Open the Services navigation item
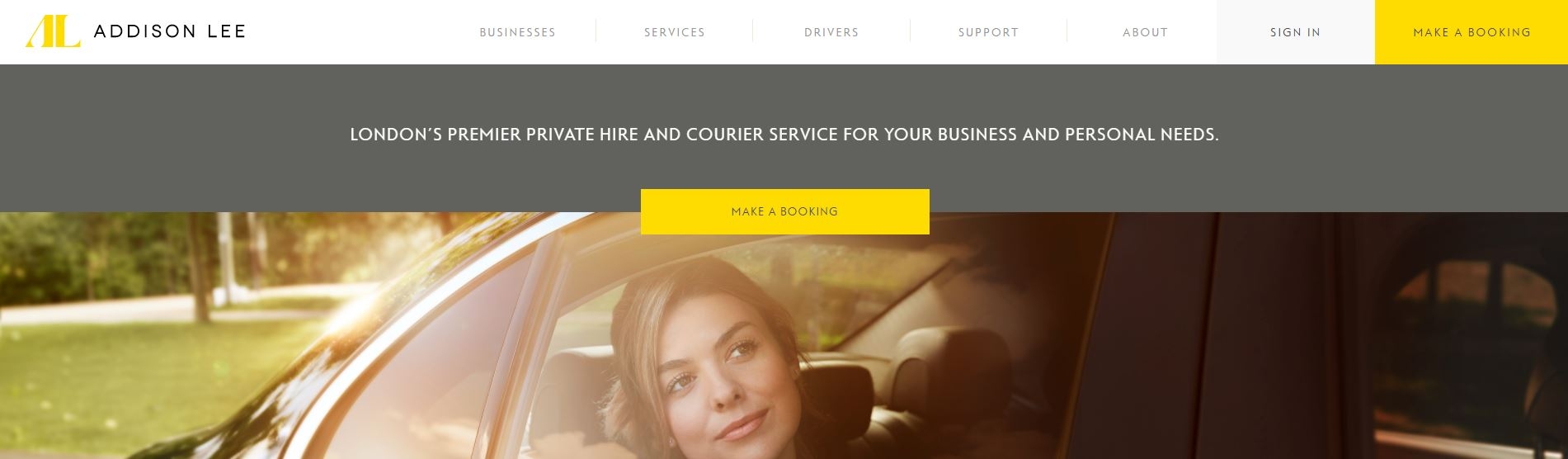Image resolution: width=1568 pixels, height=459 pixels. [674, 32]
